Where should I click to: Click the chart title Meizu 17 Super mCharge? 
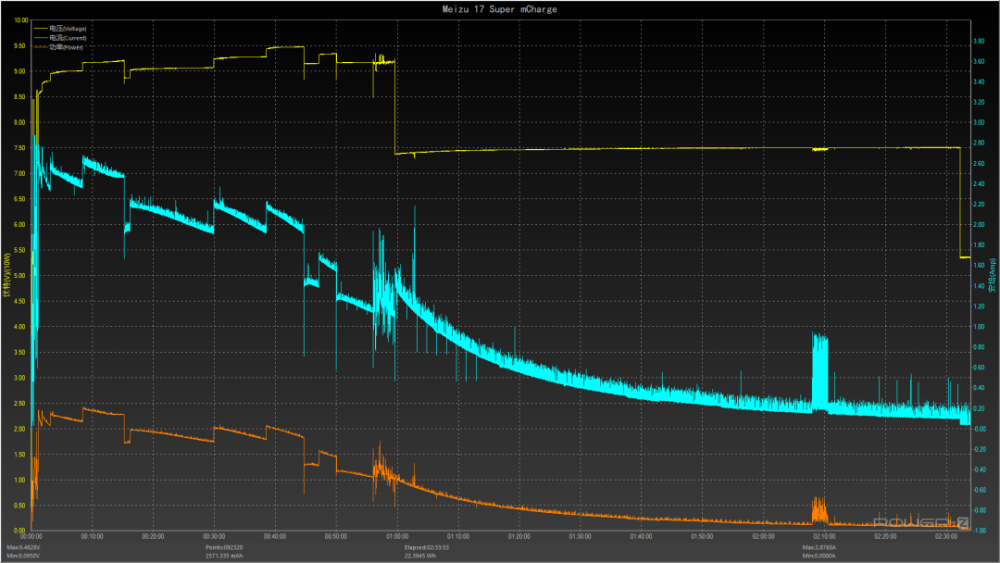coord(499,9)
